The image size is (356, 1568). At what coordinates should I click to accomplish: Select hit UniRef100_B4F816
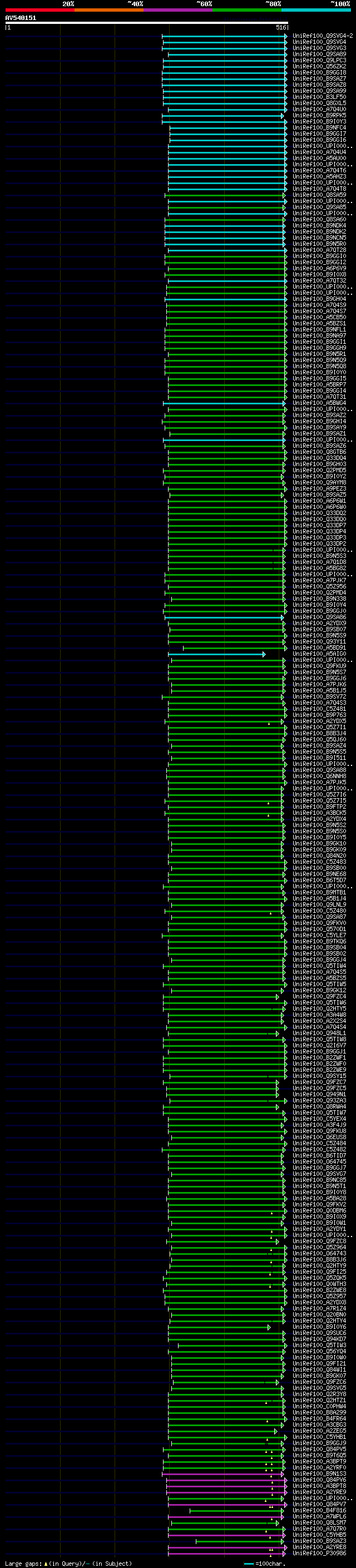[319, 1510]
